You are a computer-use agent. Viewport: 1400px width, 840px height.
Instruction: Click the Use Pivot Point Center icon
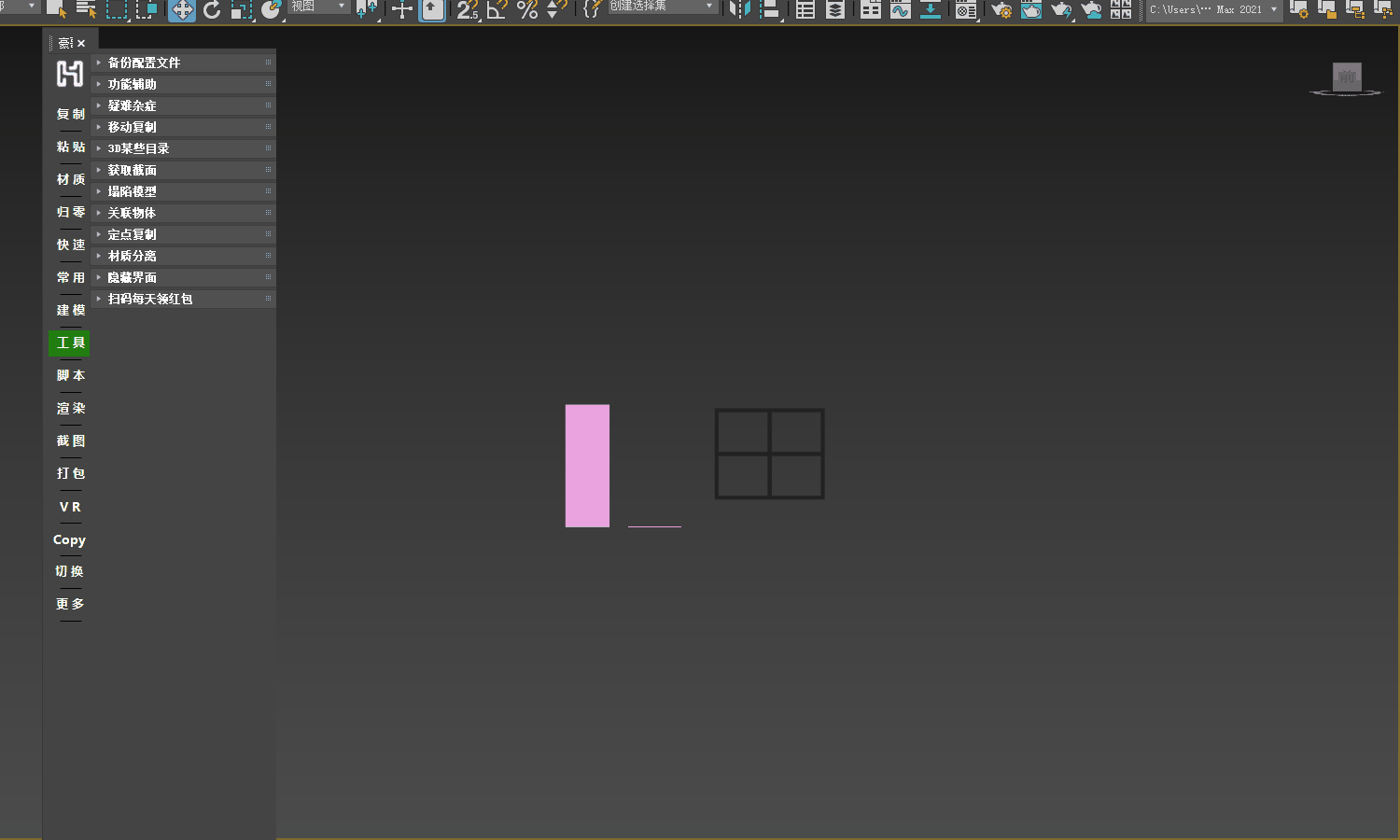click(367, 9)
